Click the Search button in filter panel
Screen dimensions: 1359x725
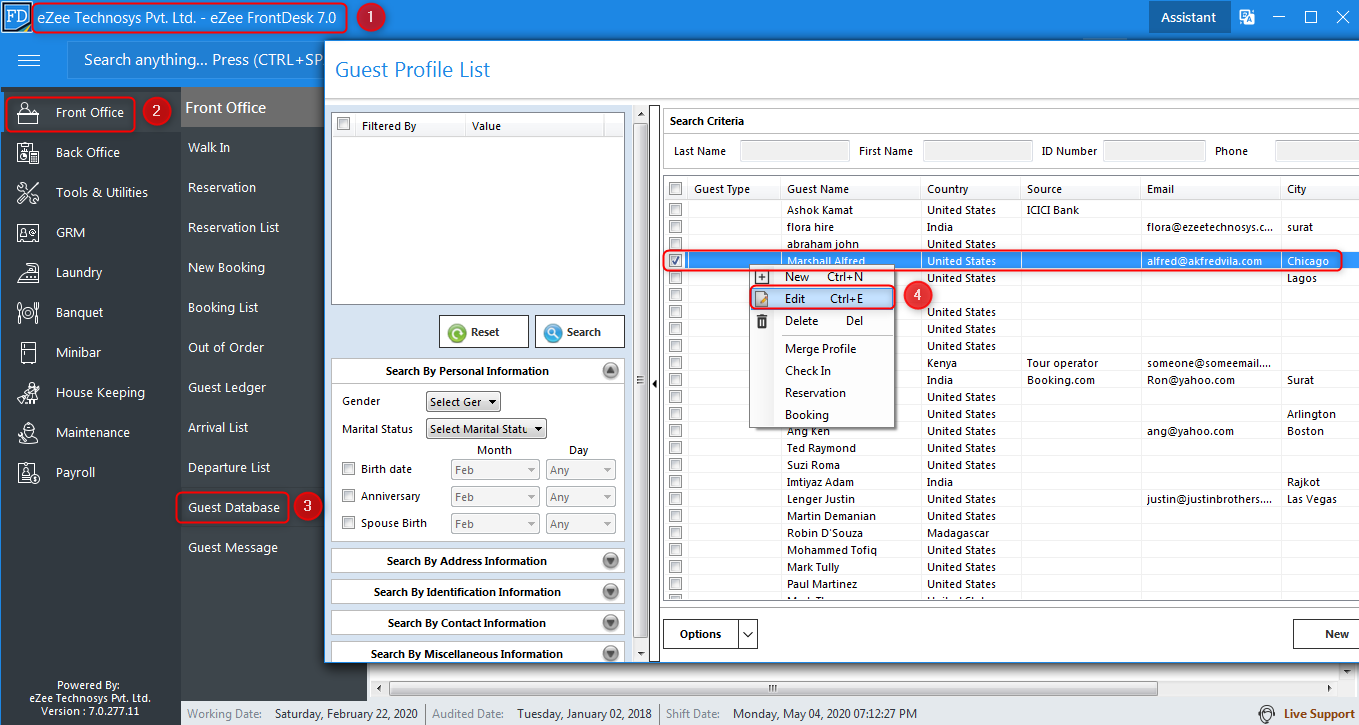pos(580,332)
